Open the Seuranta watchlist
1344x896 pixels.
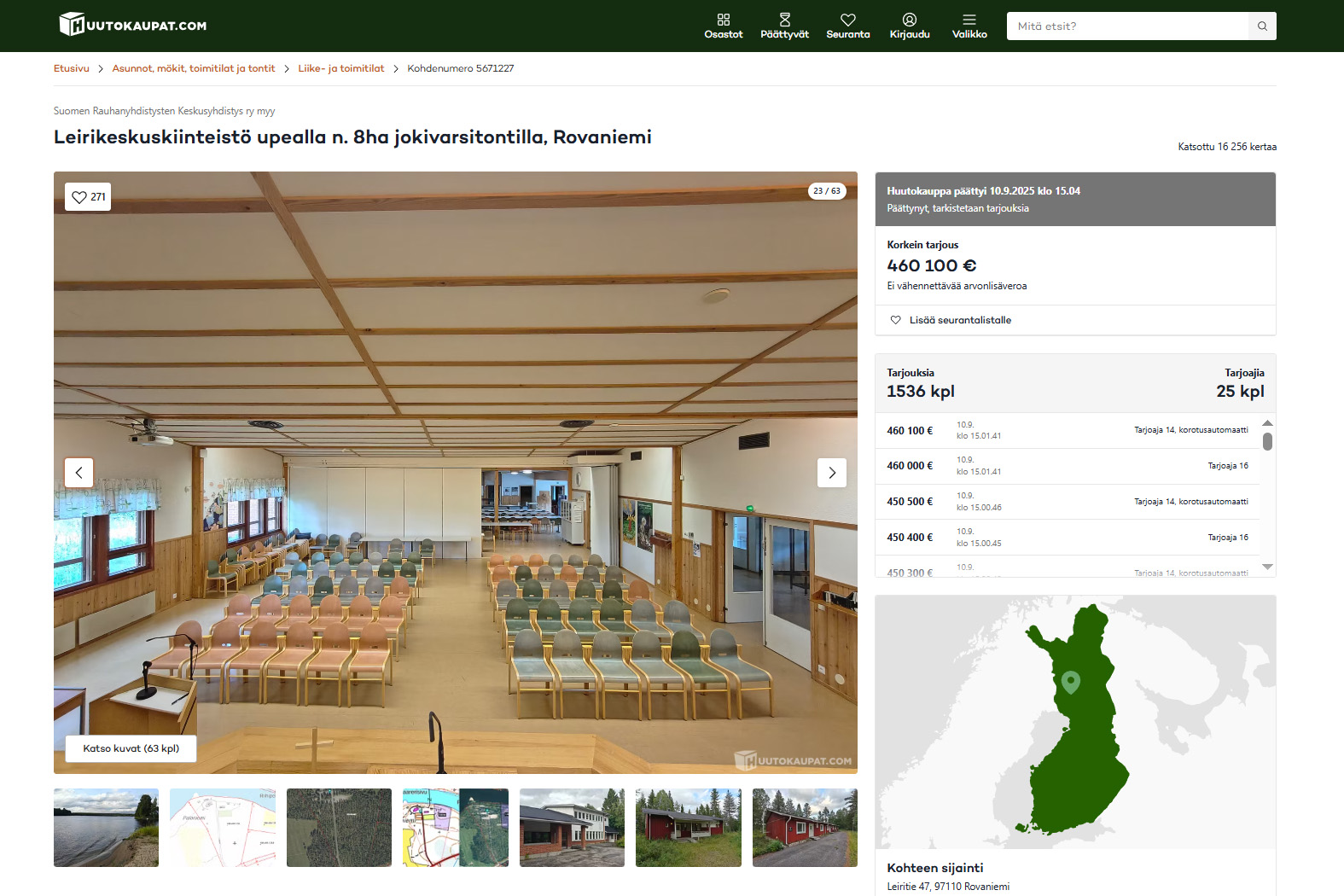click(848, 26)
